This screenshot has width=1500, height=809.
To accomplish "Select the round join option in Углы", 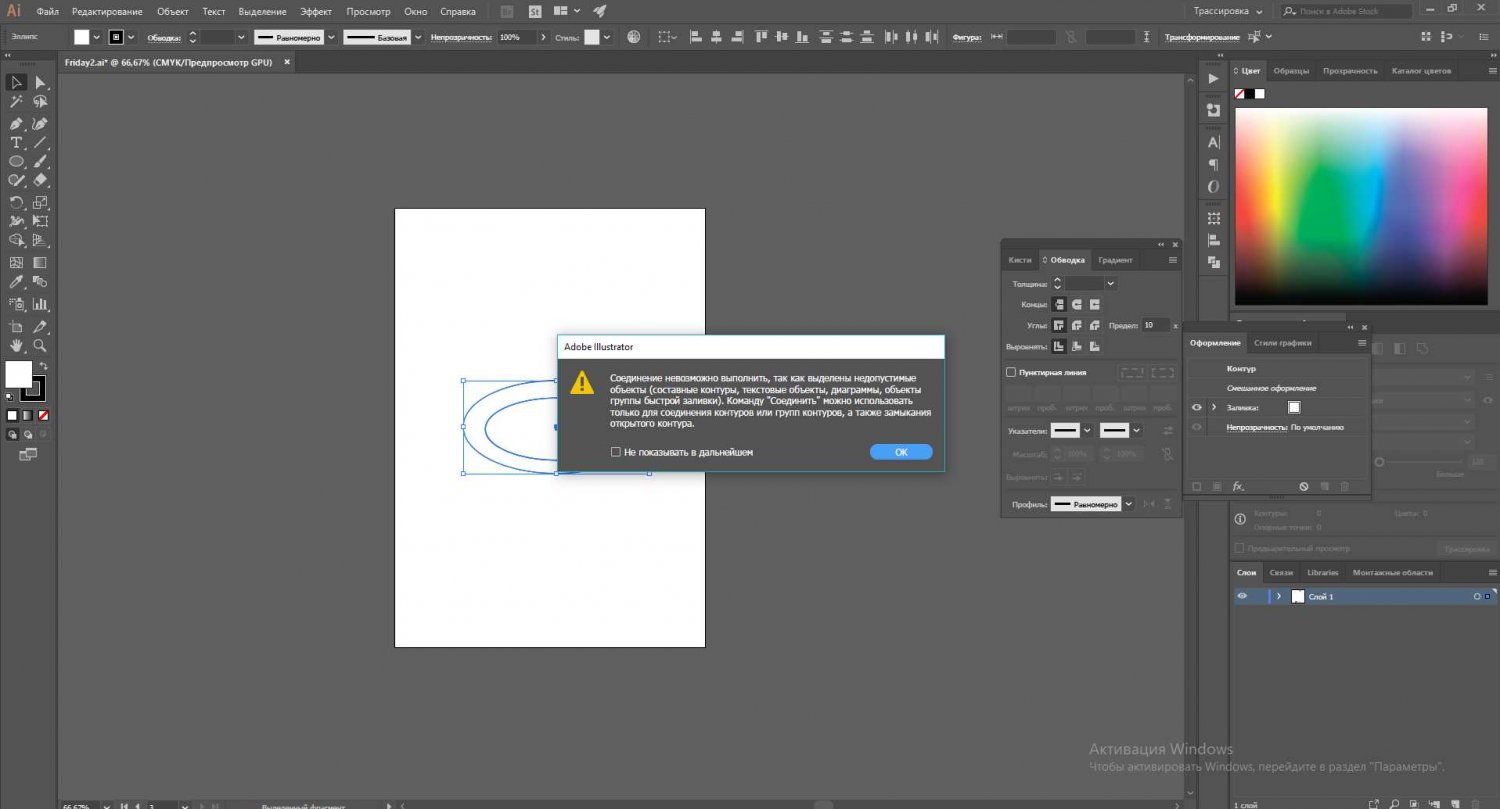I will point(1077,325).
